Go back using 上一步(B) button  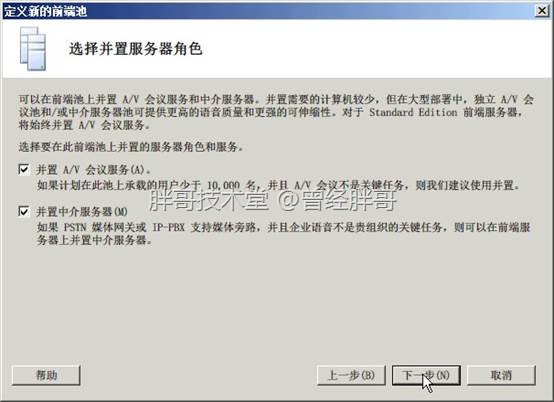(351, 375)
